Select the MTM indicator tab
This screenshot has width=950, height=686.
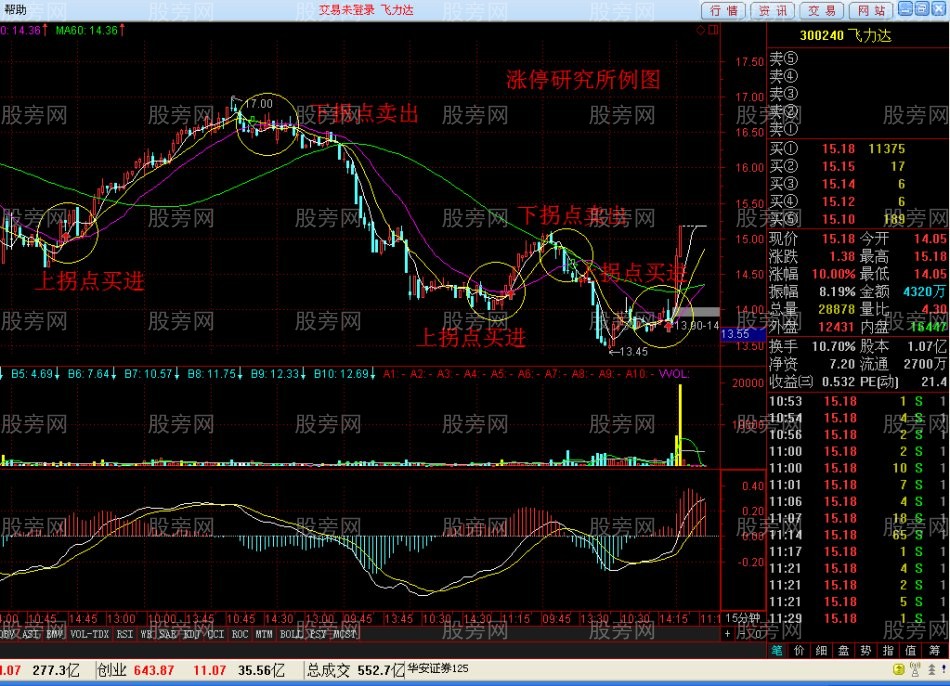coord(264,634)
